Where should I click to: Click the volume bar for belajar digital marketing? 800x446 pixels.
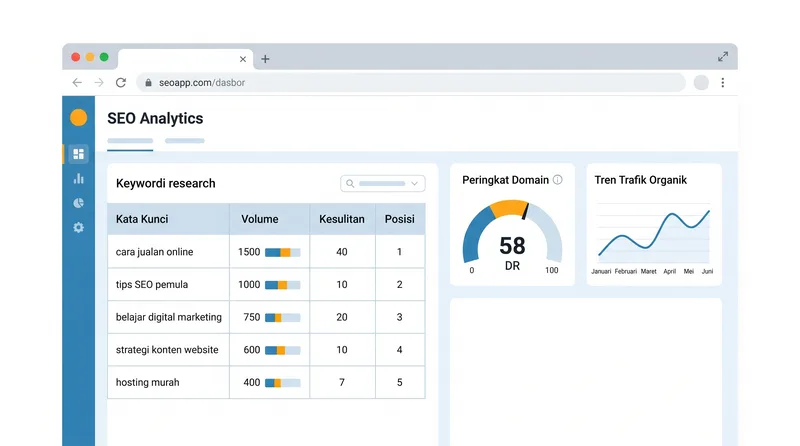pos(283,317)
